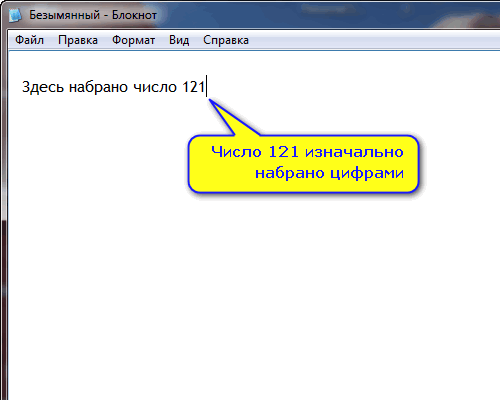Open the Формат menu
Image resolution: width=500 pixels, height=400 pixels.
pos(133,40)
